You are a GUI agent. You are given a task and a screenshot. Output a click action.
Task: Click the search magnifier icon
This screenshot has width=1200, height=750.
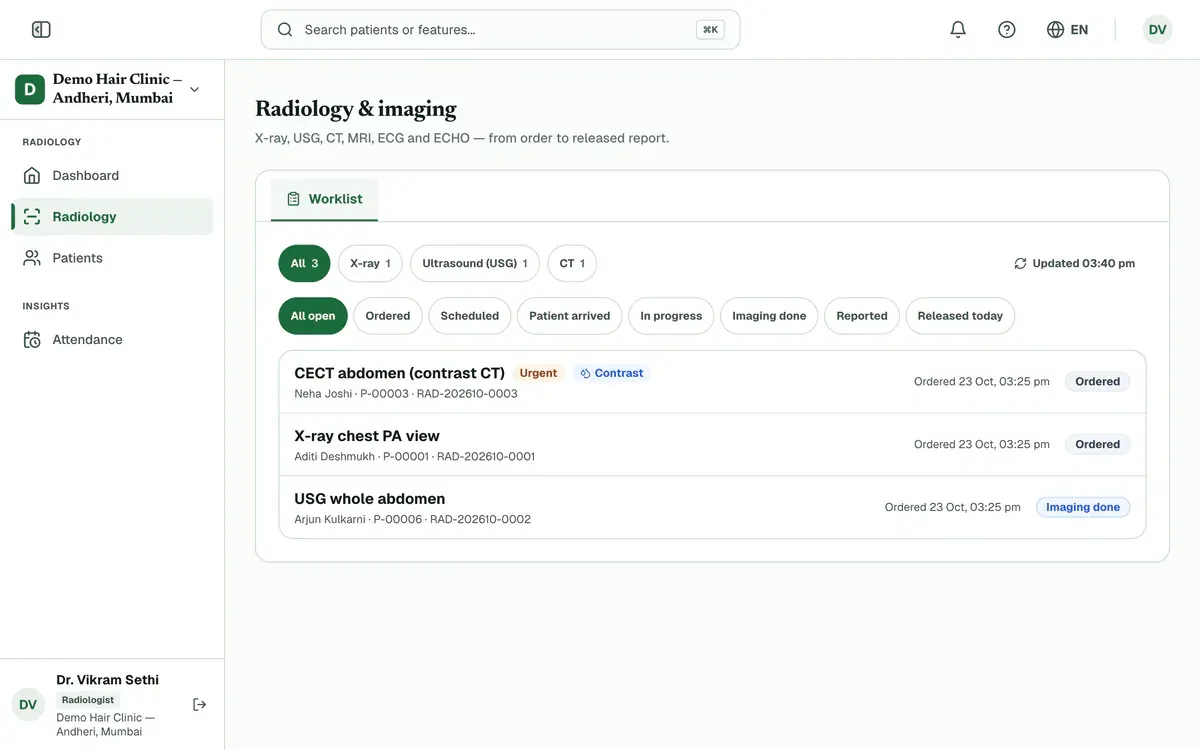tap(285, 30)
